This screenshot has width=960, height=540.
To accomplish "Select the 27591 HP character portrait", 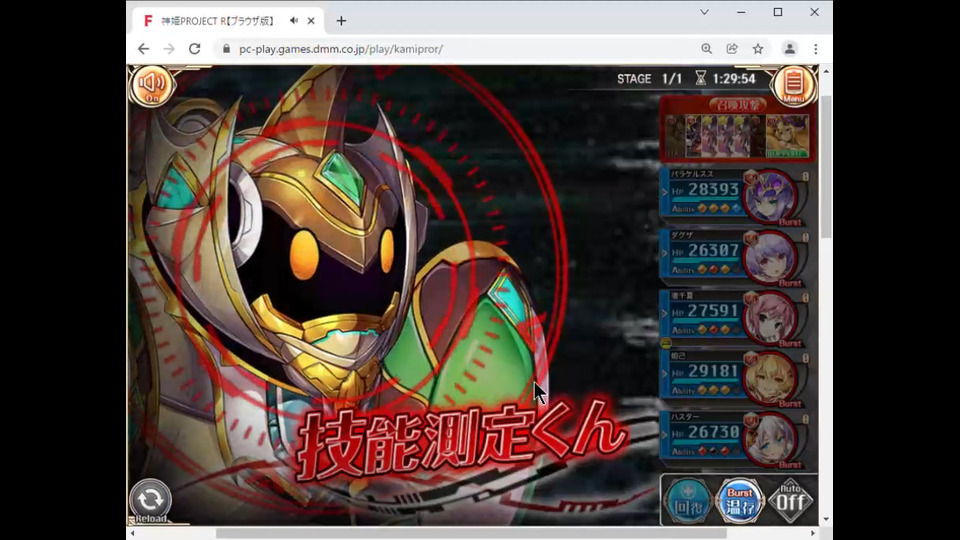I will [x=770, y=318].
